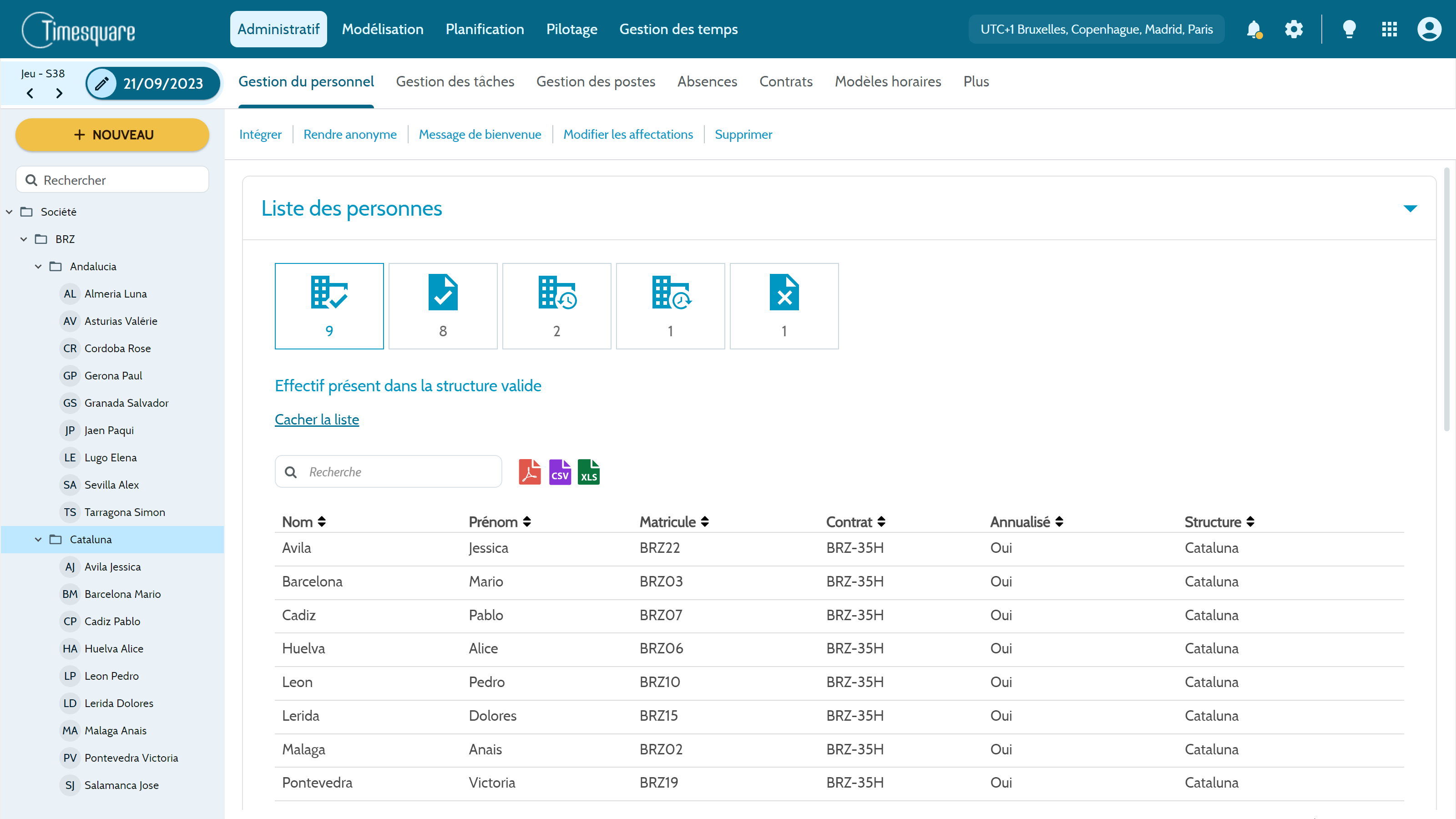The width and height of the screenshot is (1456, 819).
Task: Click Cacher la liste link
Action: [x=317, y=420]
